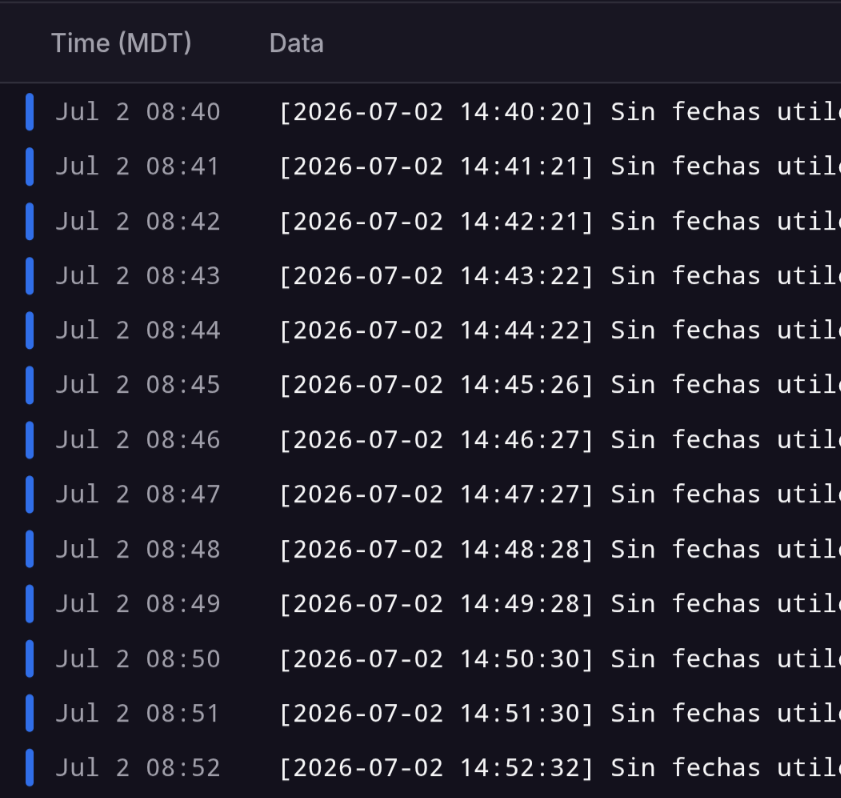Click the blue level bar of 08:40 row
The width and height of the screenshot is (841, 798).
click(29, 112)
